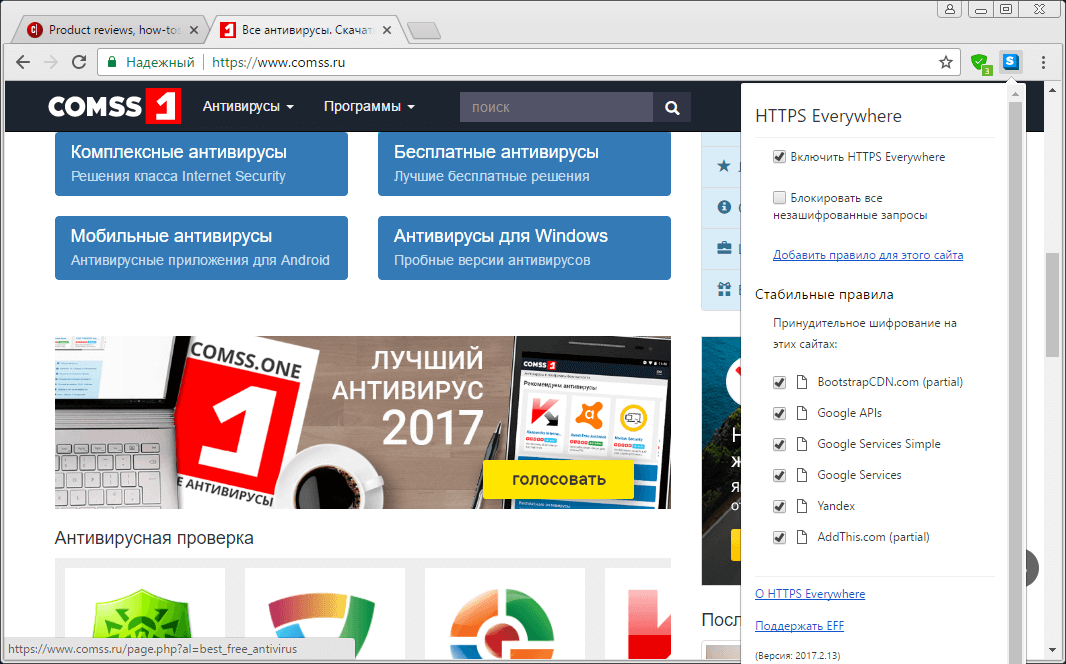Click the version text 2017.2.13
The image size is (1066, 664).
click(797, 656)
